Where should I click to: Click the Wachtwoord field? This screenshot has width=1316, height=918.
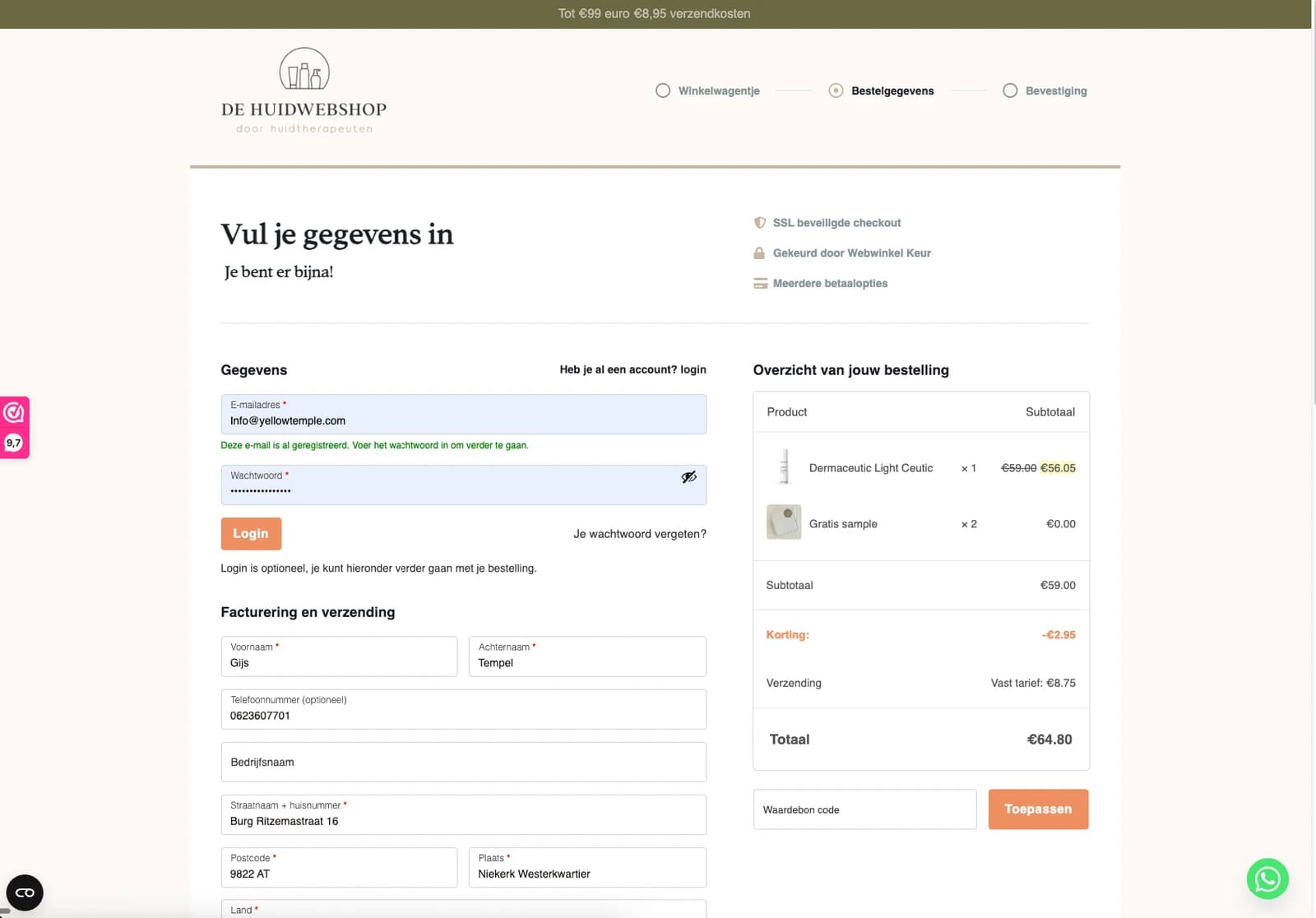tap(463, 485)
